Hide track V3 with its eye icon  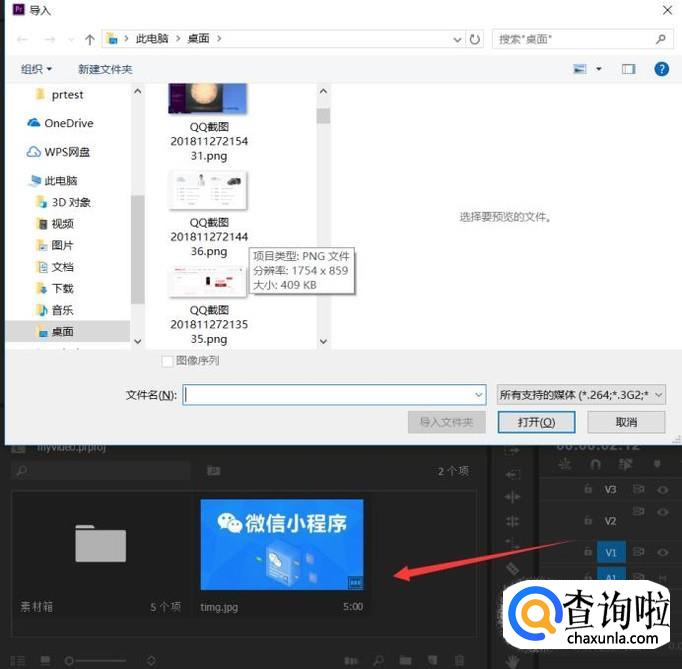[x=662, y=490]
